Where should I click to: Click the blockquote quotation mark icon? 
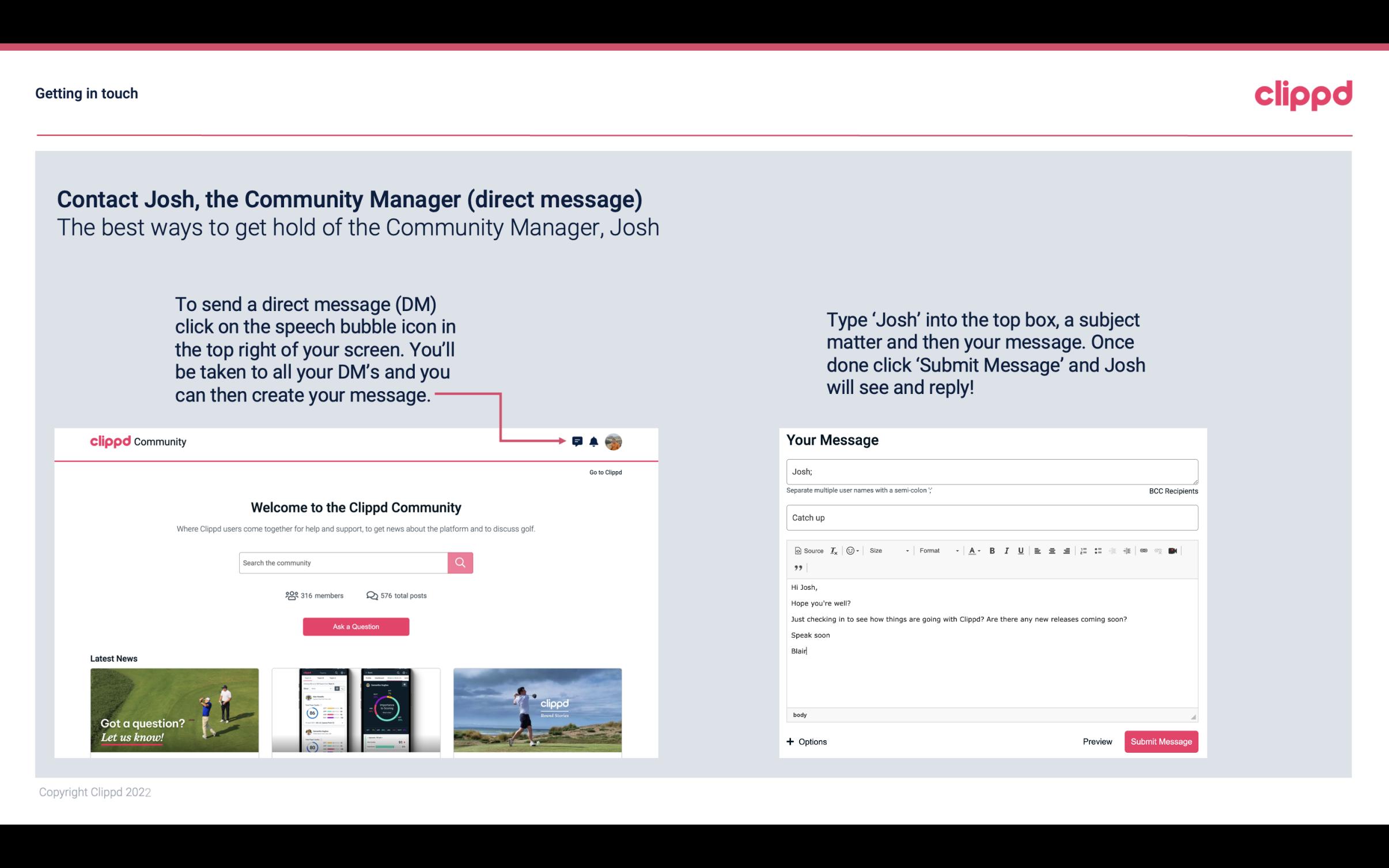click(797, 568)
